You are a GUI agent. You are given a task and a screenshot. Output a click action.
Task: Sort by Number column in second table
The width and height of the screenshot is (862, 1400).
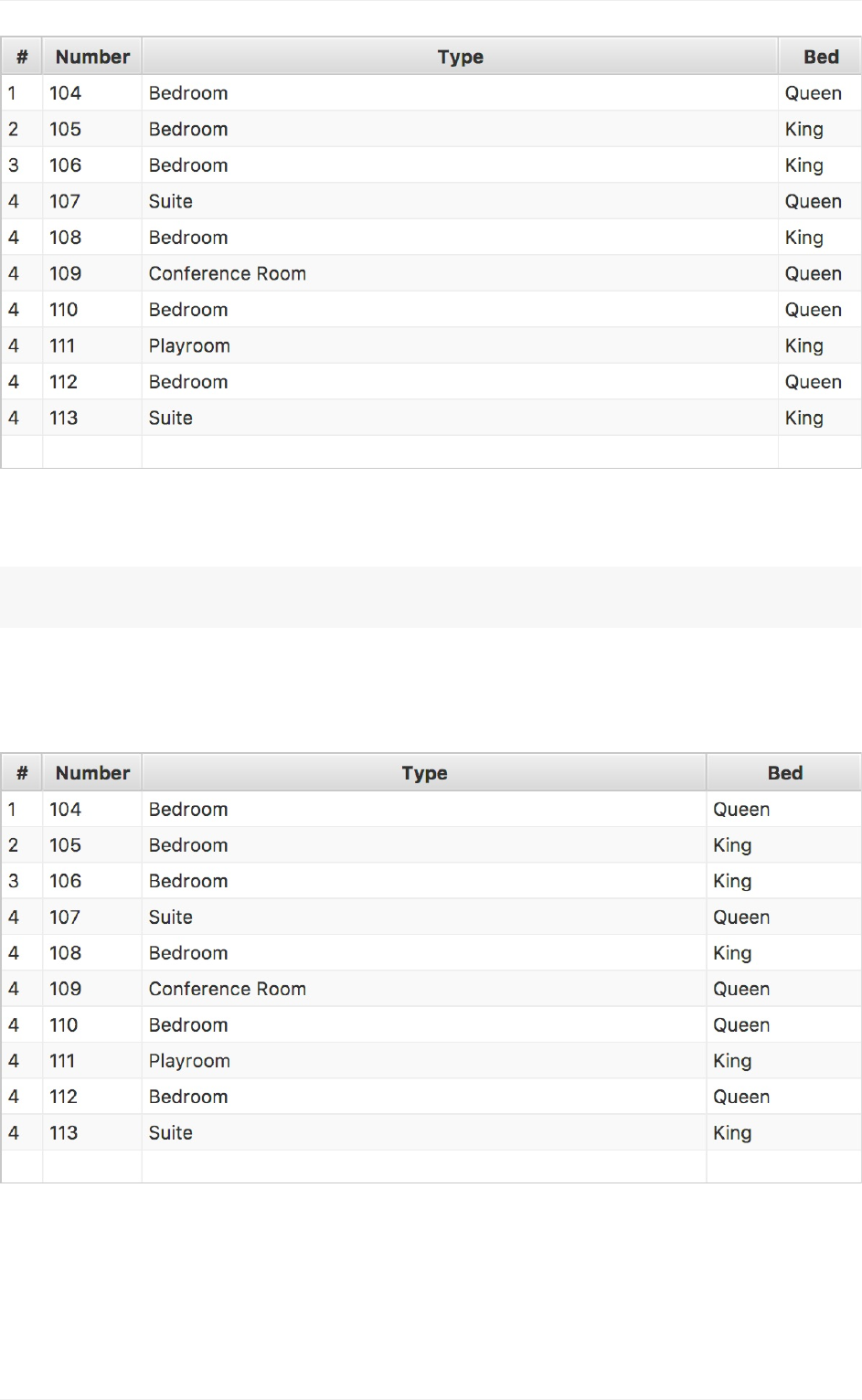[92, 773]
